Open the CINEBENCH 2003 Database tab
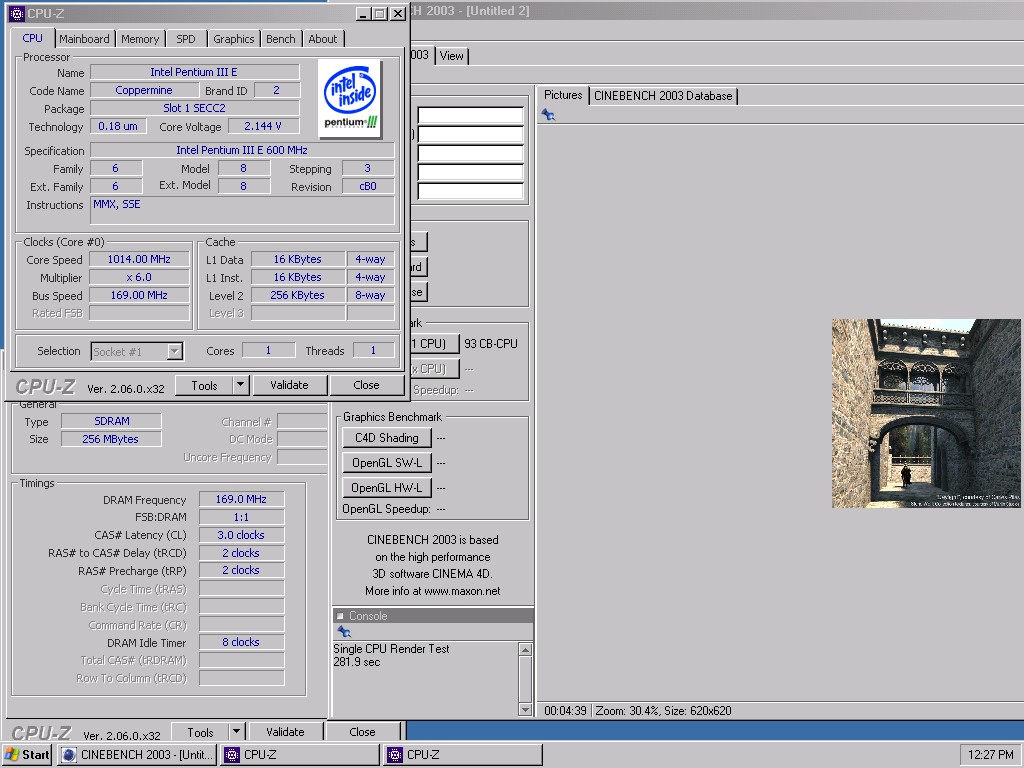 663,96
